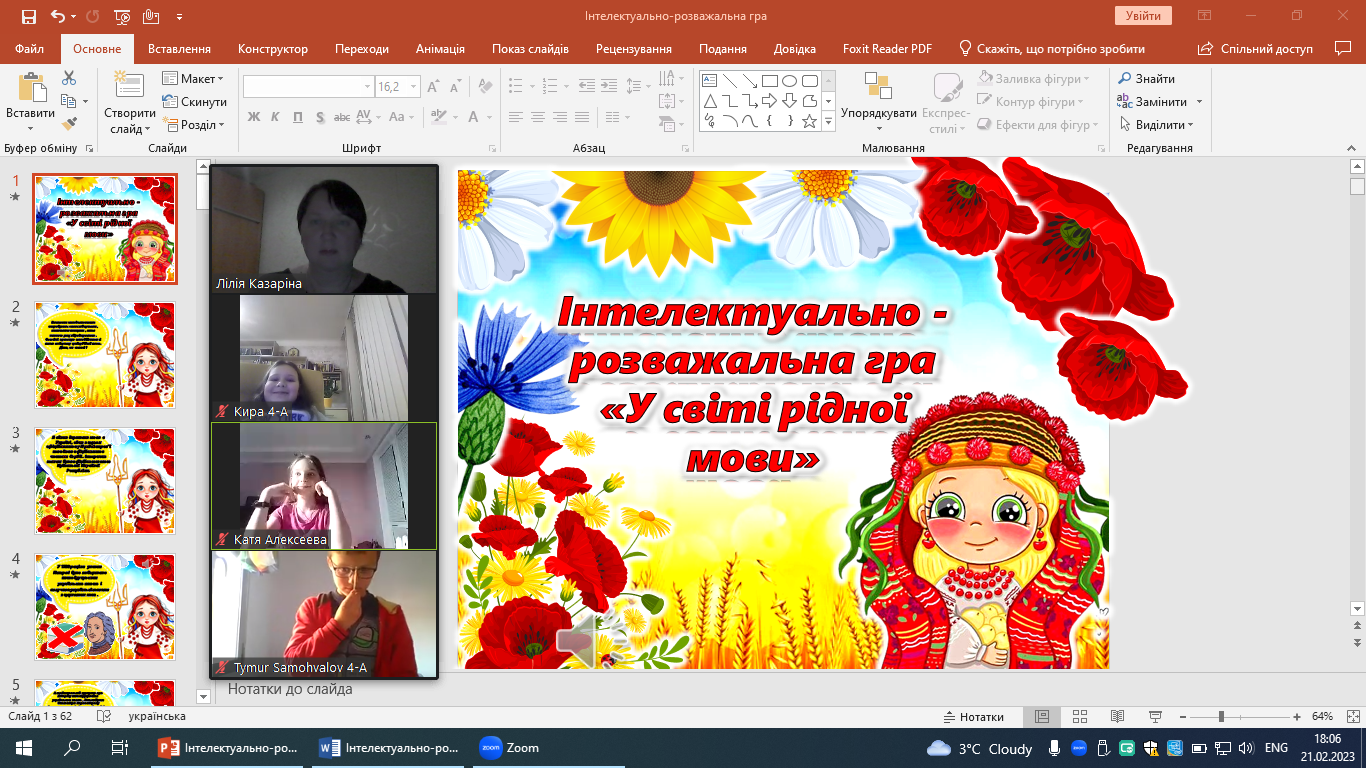The height and width of the screenshot is (768, 1366).
Task: Toggle Normal view button in status bar
Action: (x=1041, y=717)
